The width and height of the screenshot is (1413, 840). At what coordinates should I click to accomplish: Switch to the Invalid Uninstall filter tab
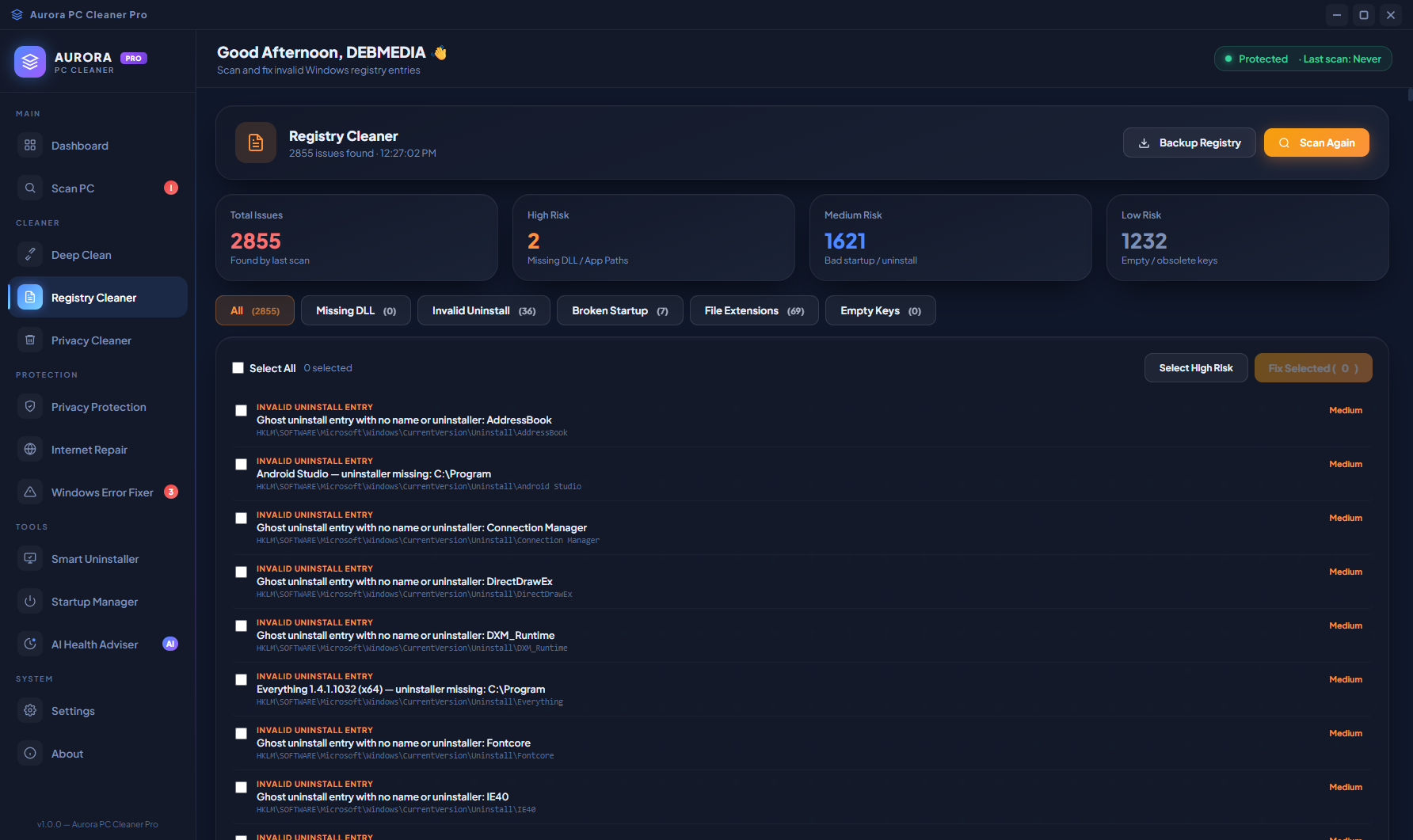(484, 310)
